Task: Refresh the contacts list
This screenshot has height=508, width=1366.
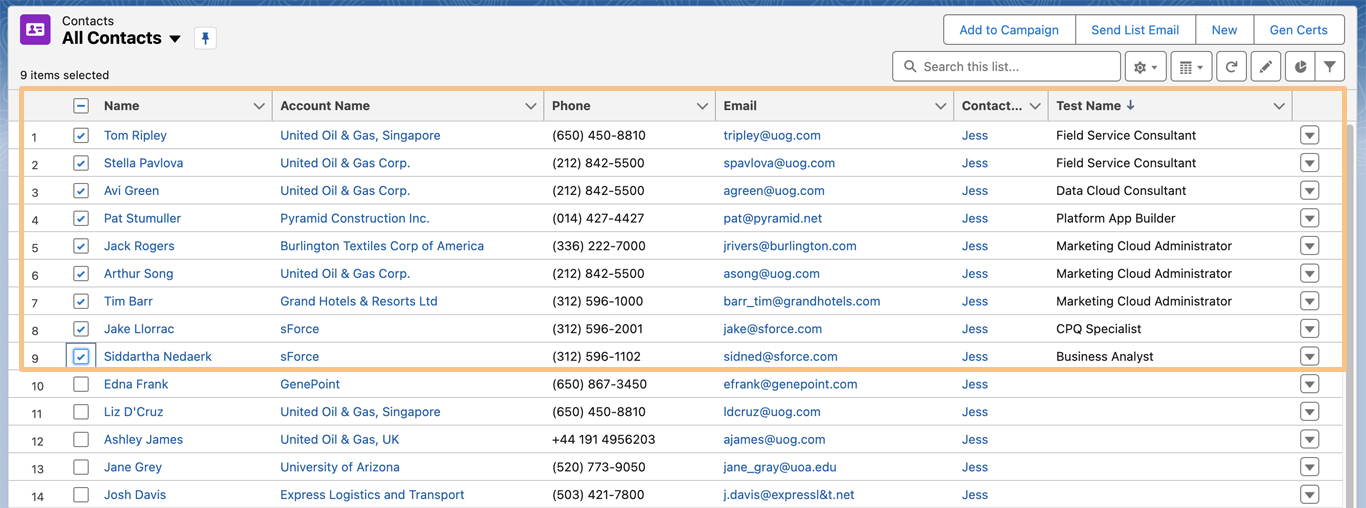Action: click(1232, 67)
